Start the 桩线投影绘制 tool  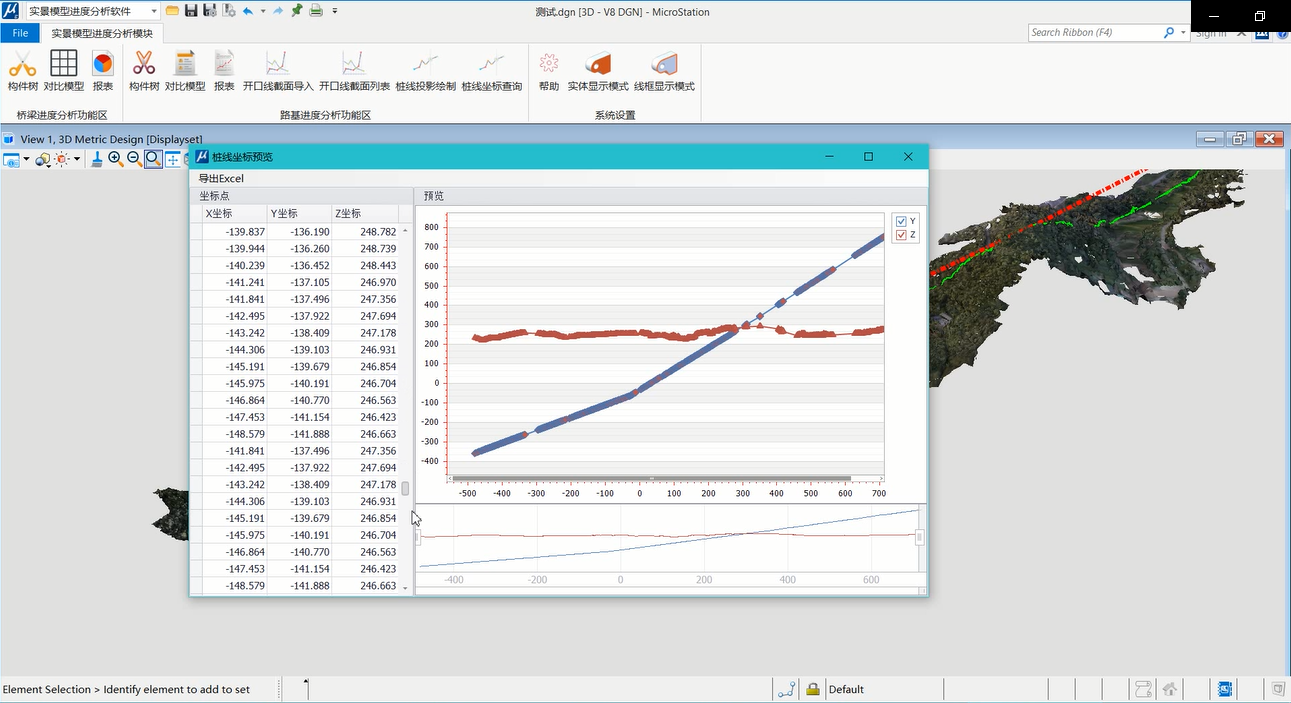click(426, 71)
